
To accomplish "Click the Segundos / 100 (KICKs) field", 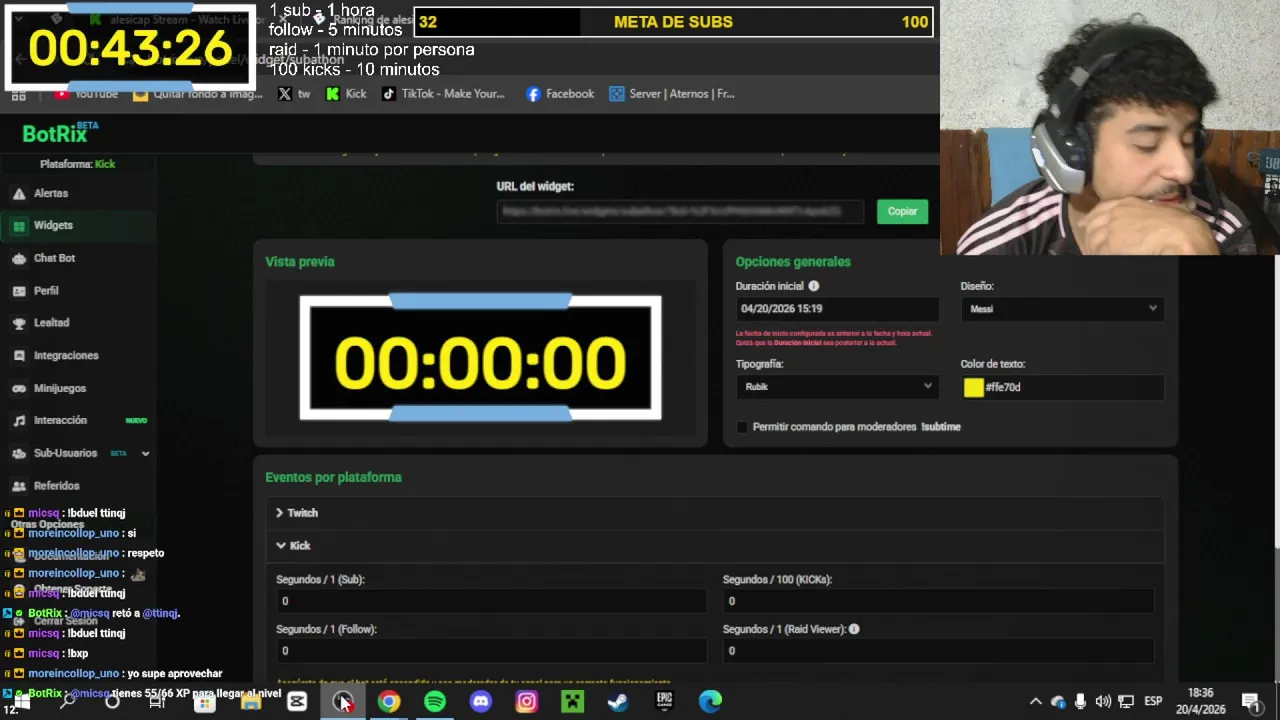I will 938,601.
